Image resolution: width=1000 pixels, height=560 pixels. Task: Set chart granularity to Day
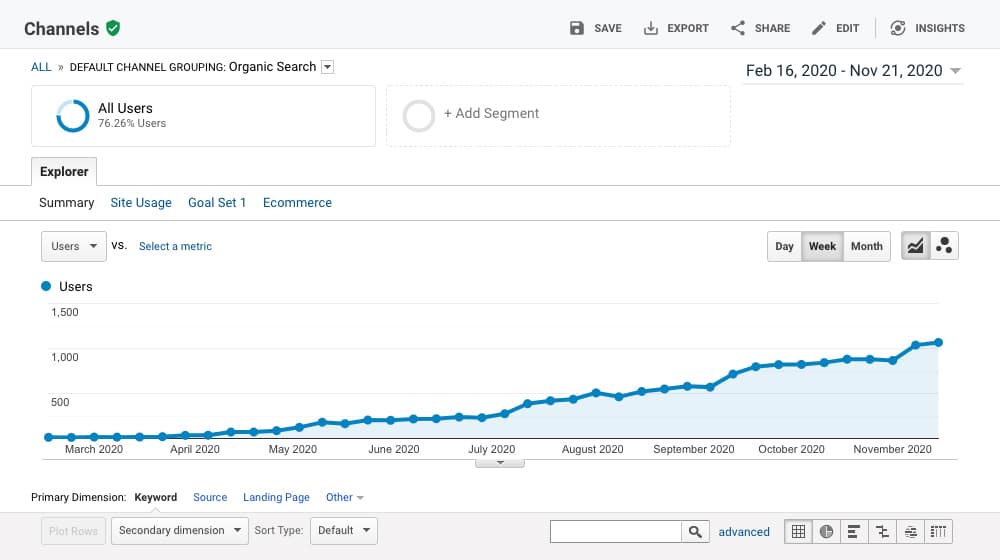785,246
